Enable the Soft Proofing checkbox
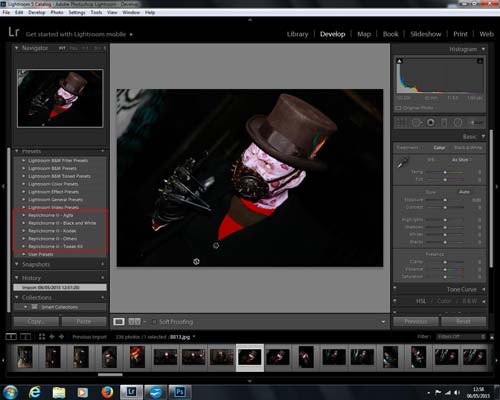 [x=154, y=322]
